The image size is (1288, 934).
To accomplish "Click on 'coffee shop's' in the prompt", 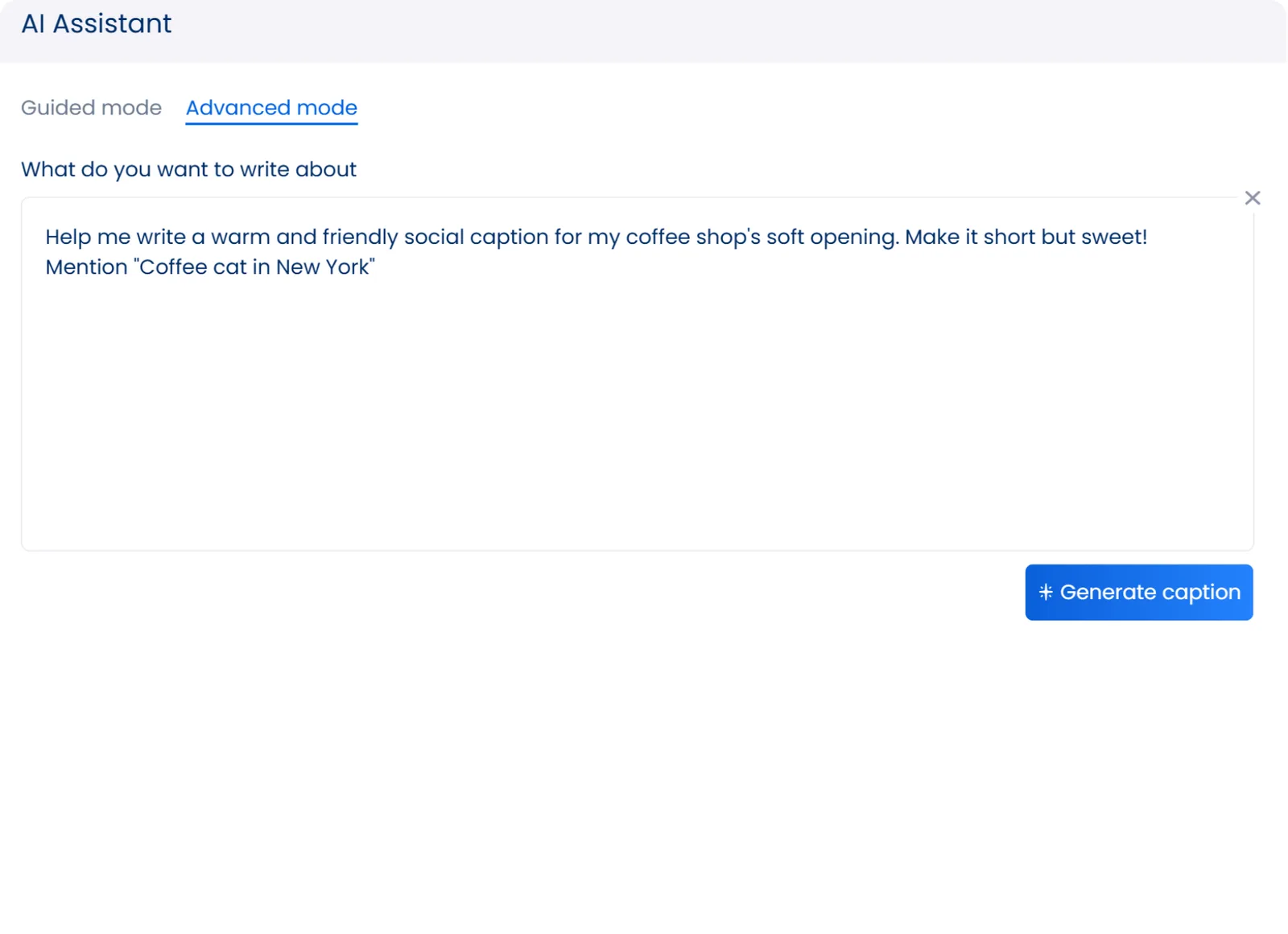I will (x=692, y=238).
